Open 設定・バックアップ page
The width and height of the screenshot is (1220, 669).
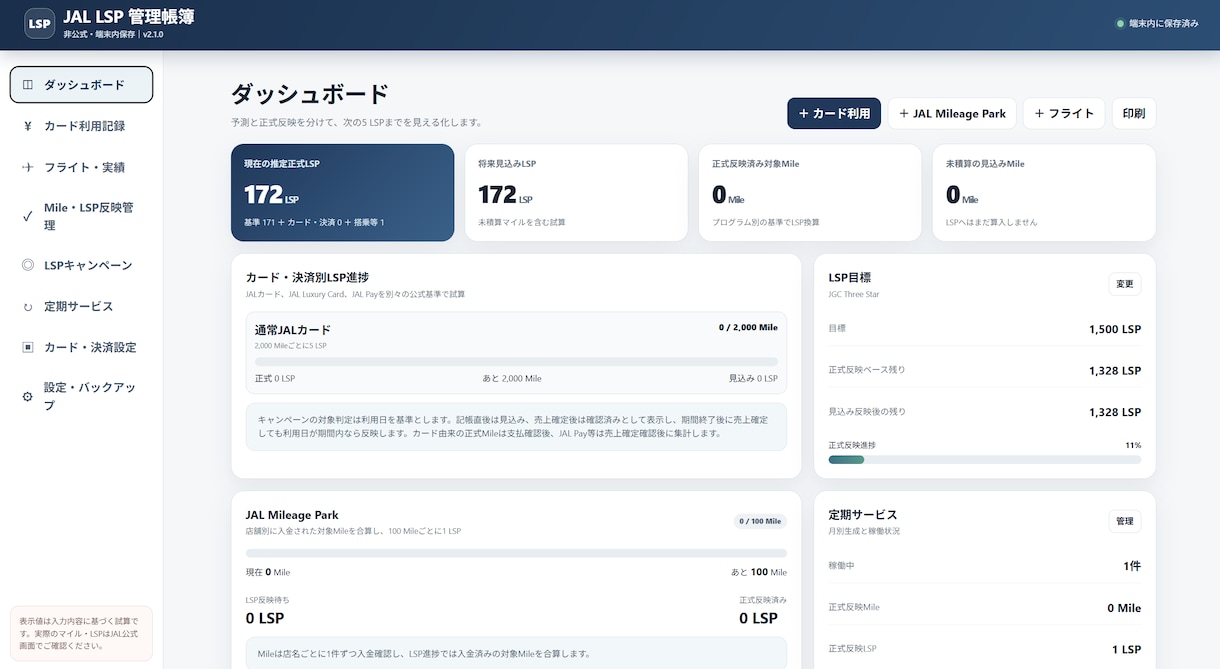point(81,396)
